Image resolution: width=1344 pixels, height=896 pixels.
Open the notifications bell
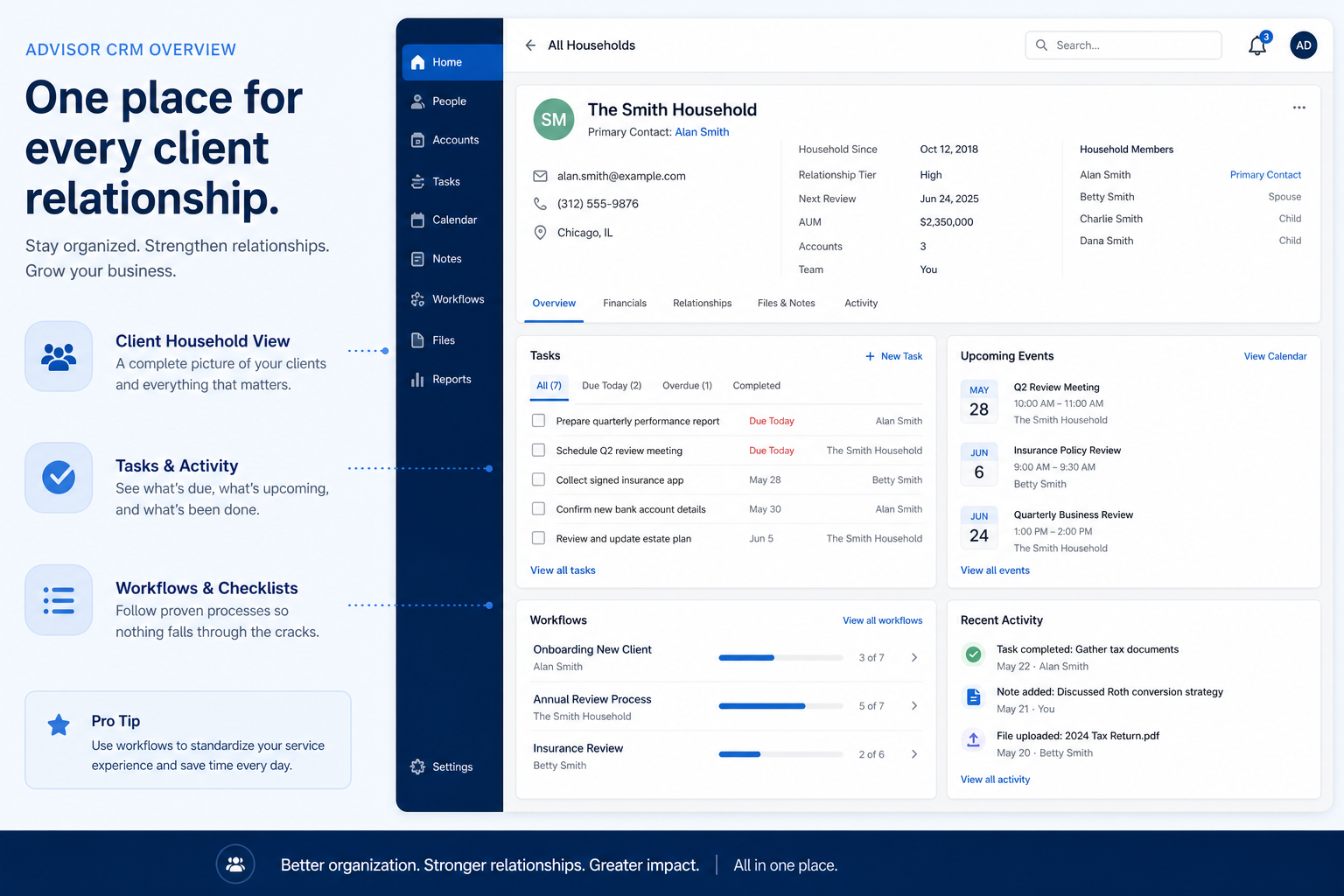tap(1257, 45)
